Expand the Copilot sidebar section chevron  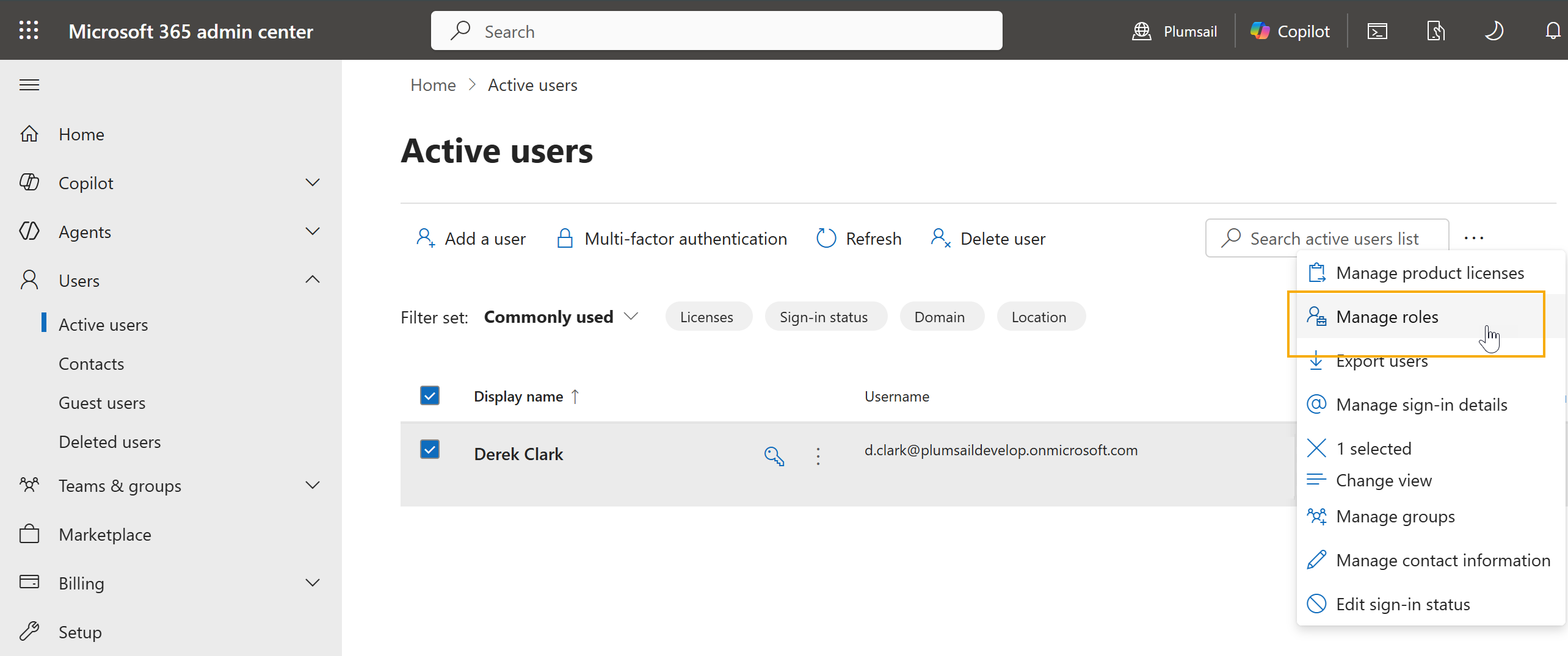pyautogui.click(x=313, y=182)
